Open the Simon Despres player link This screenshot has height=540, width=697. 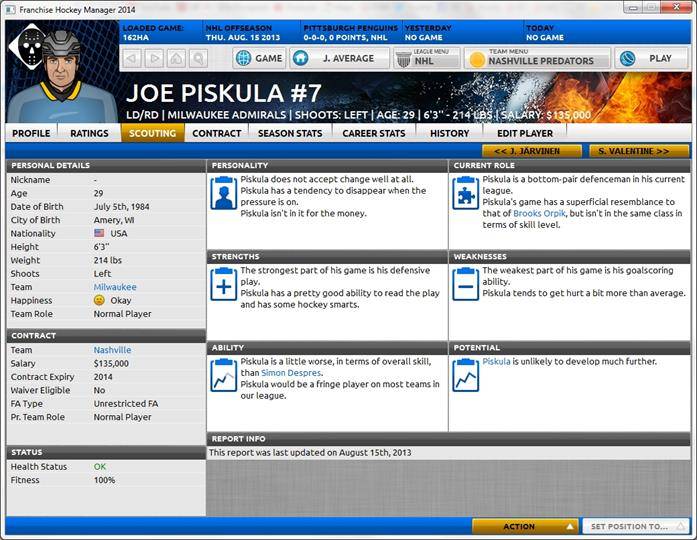click(291, 373)
